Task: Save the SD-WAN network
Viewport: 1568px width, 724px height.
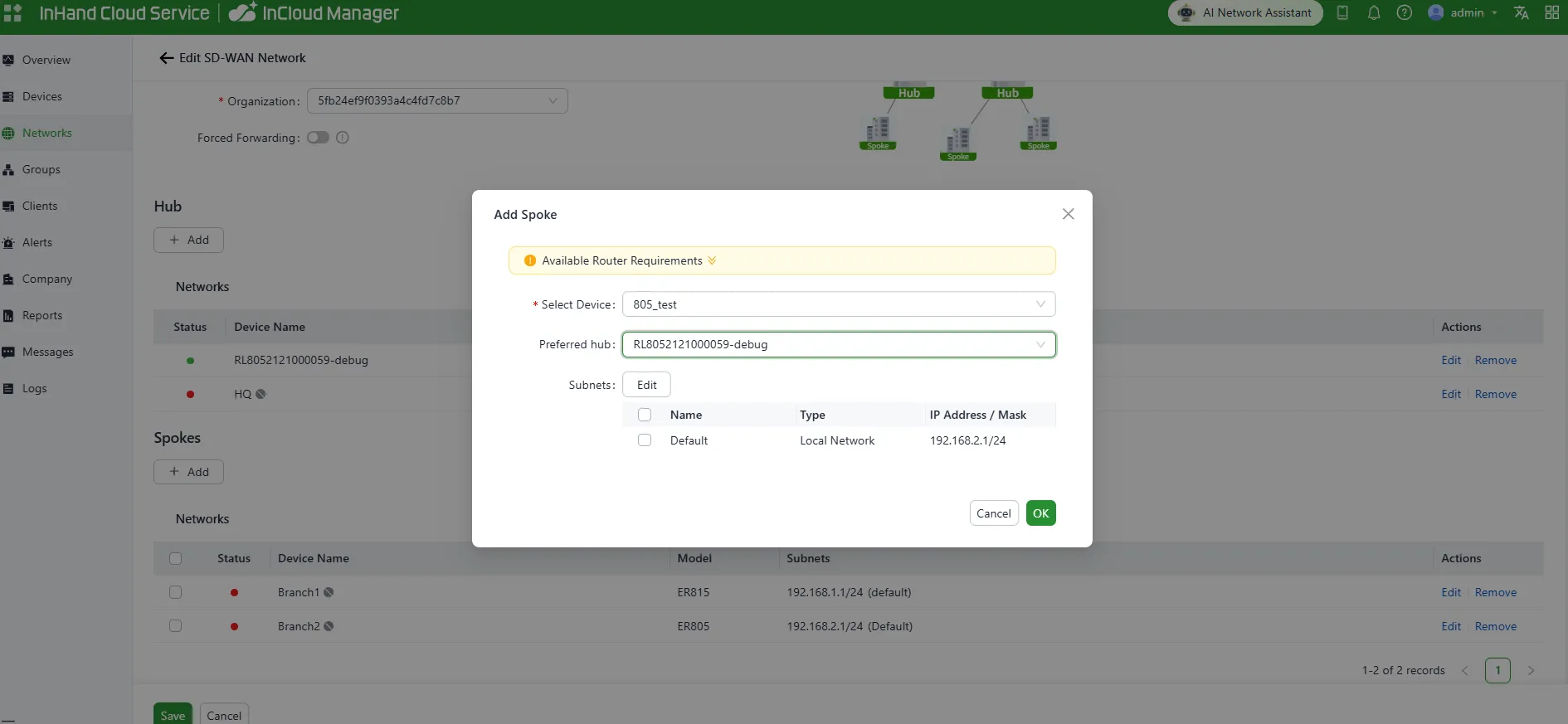Action: 173,715
